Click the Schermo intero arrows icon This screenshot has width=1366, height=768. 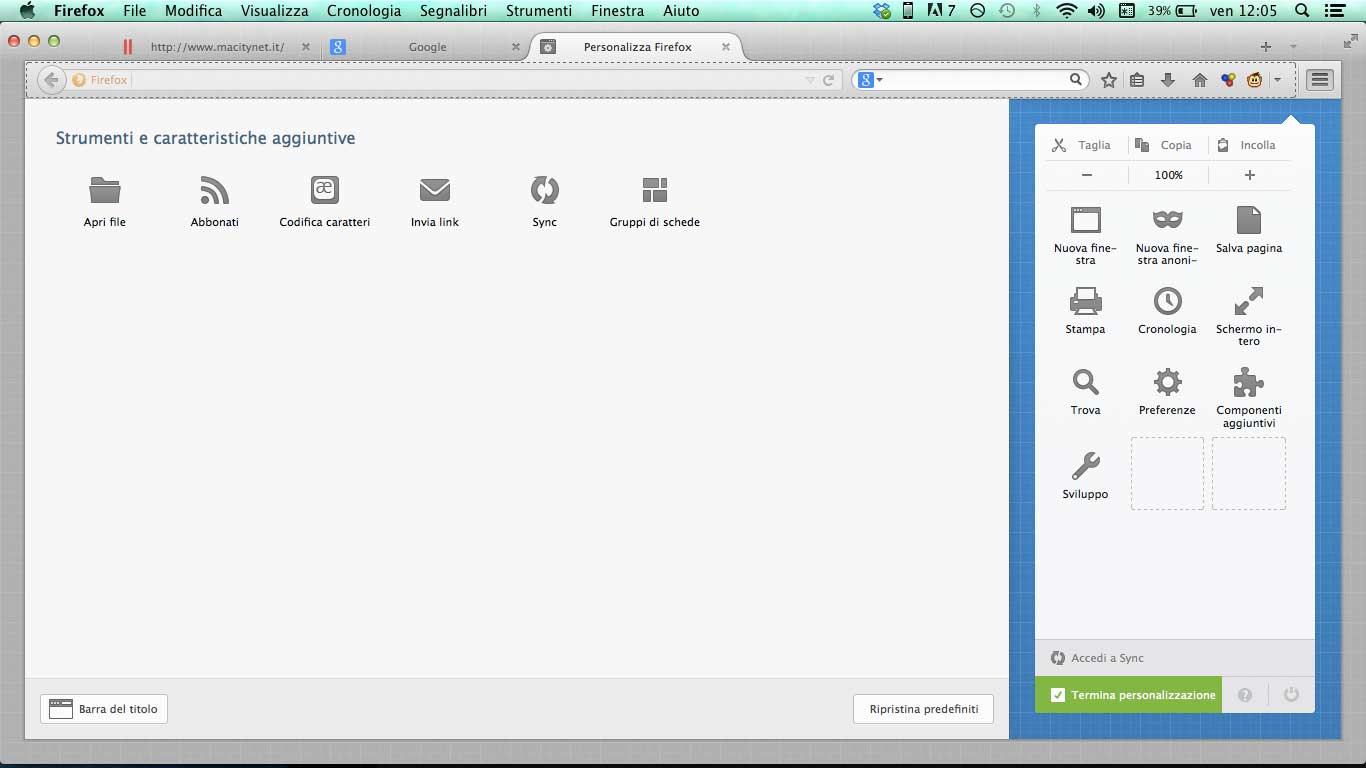[x=1249, y=301]
